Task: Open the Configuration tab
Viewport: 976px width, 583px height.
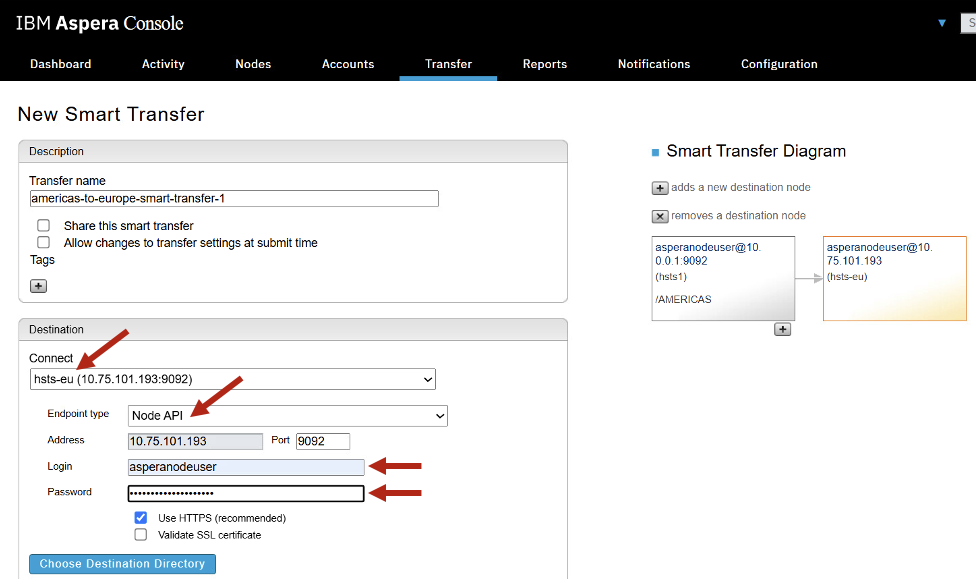Action: 779,64
